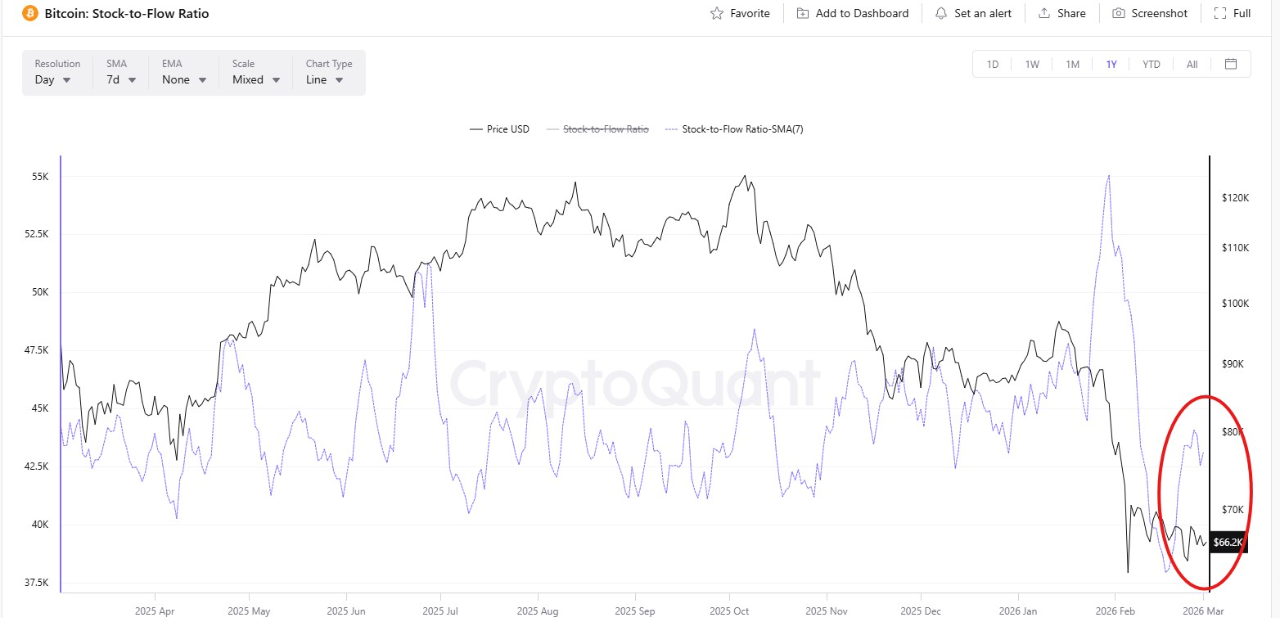1280x618 pixels.
Task: Open the Chart Type Line dropdown
Action: 325,80
